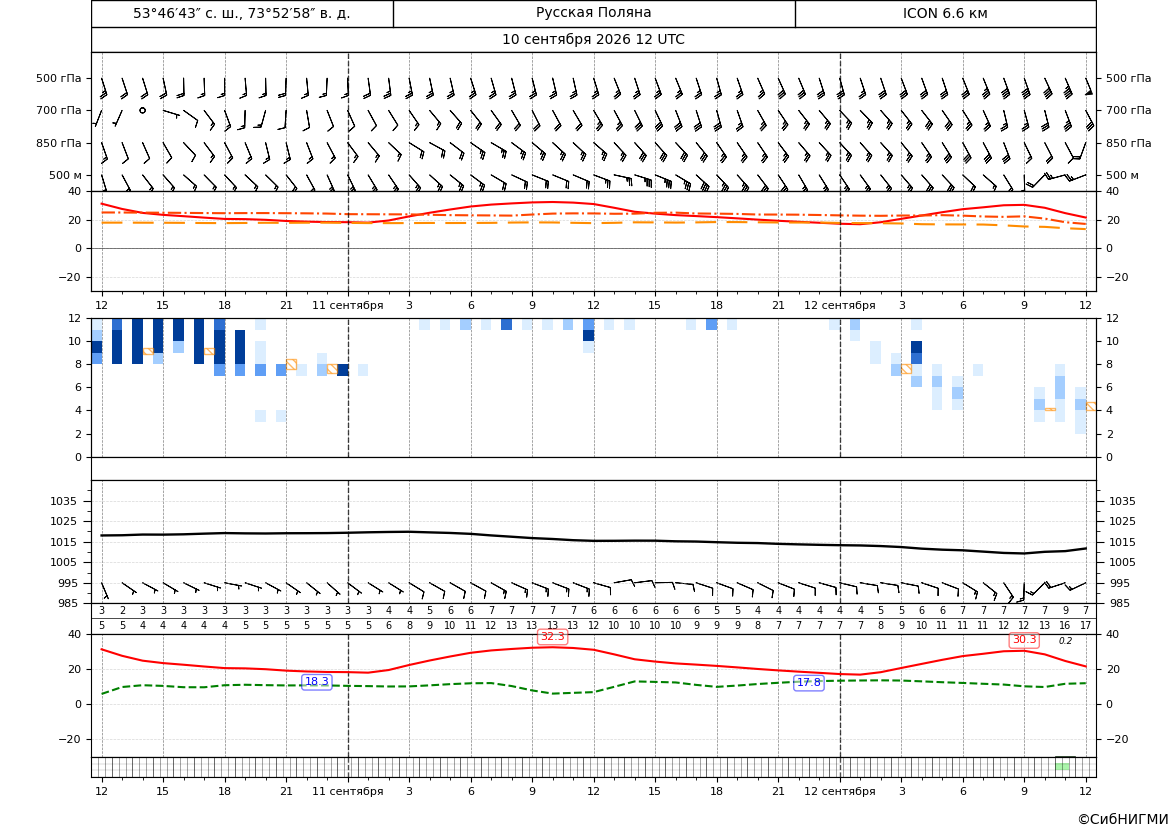Click the 0.2 precipitation amount label
This screenshot has height=827, width=1169.
(1065, 641)
